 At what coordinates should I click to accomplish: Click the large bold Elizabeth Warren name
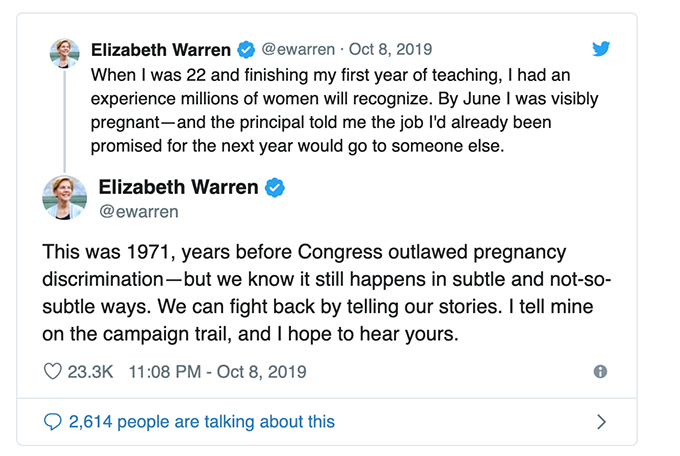178,187
